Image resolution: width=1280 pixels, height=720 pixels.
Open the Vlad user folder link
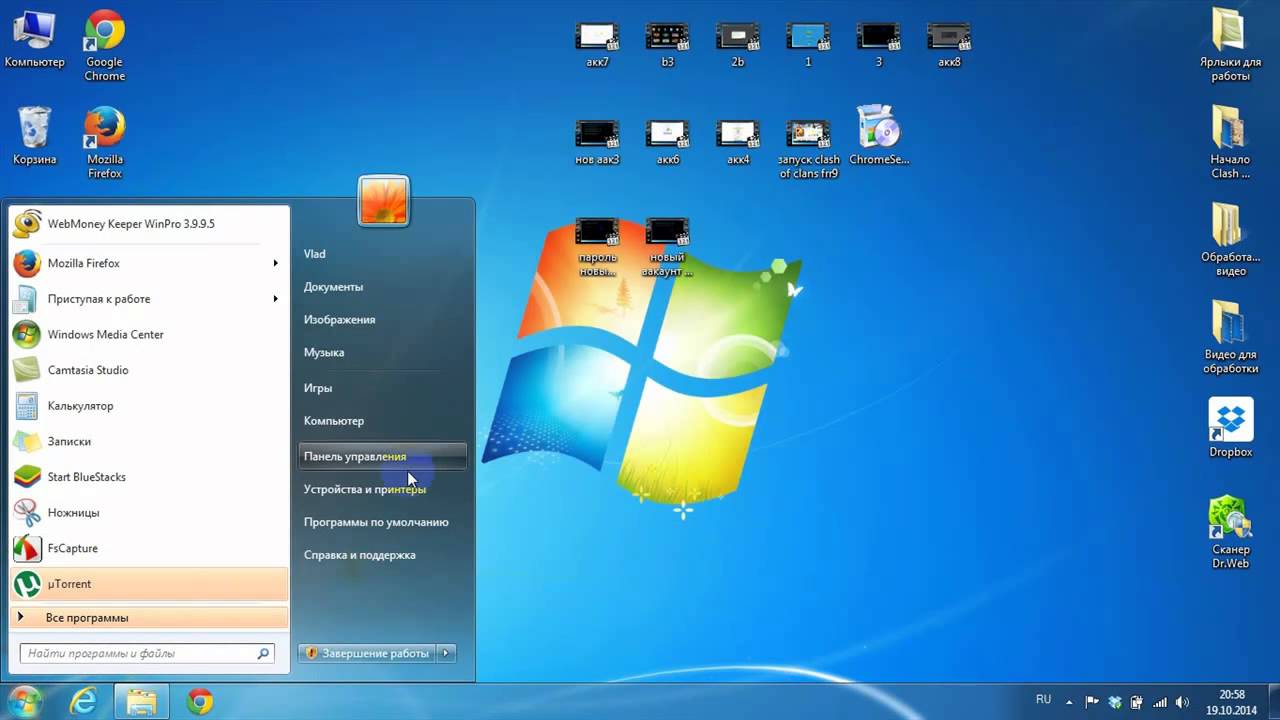[x=383, y=254]
